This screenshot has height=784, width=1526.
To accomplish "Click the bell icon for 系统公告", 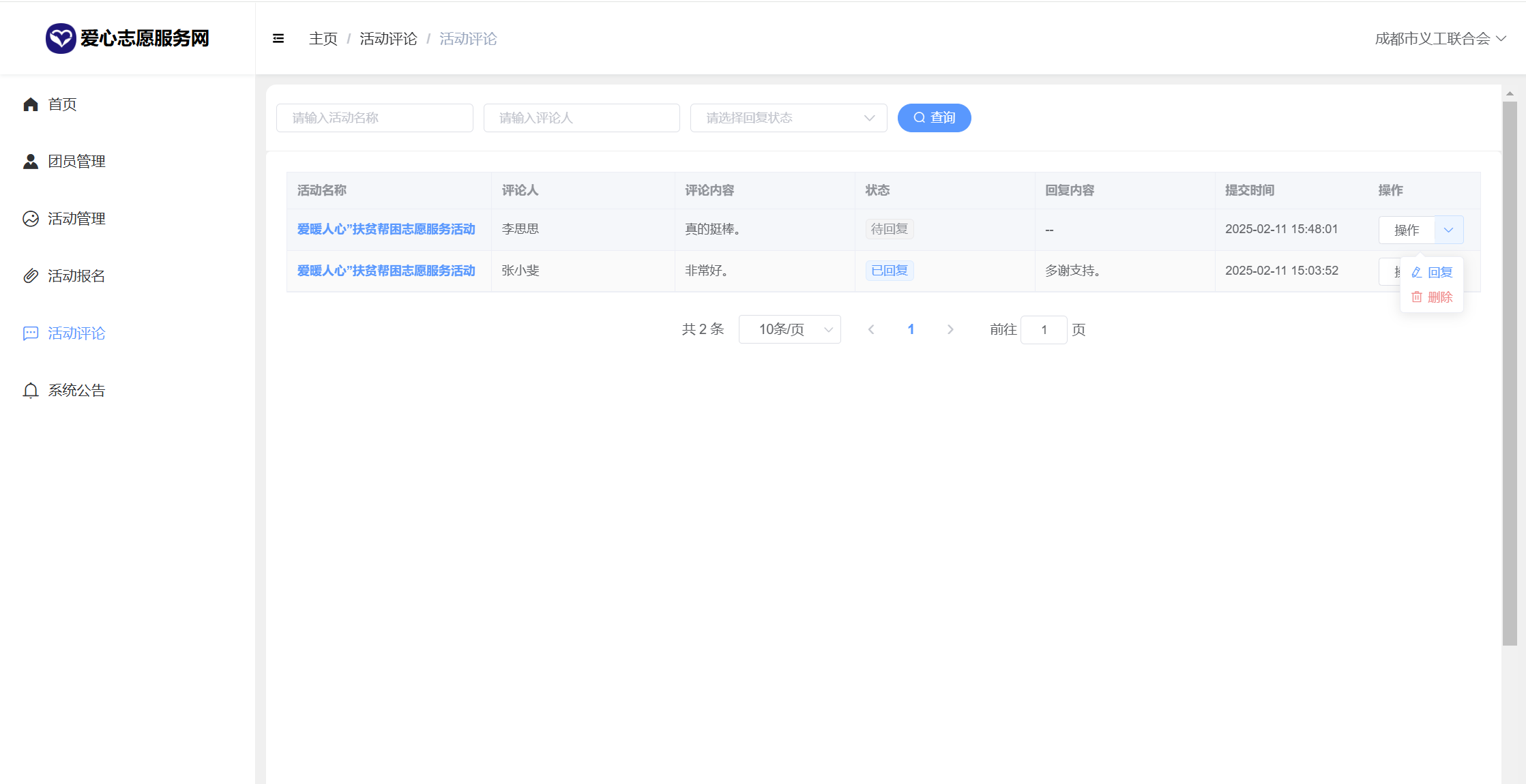I will click(x=31, y=391).
